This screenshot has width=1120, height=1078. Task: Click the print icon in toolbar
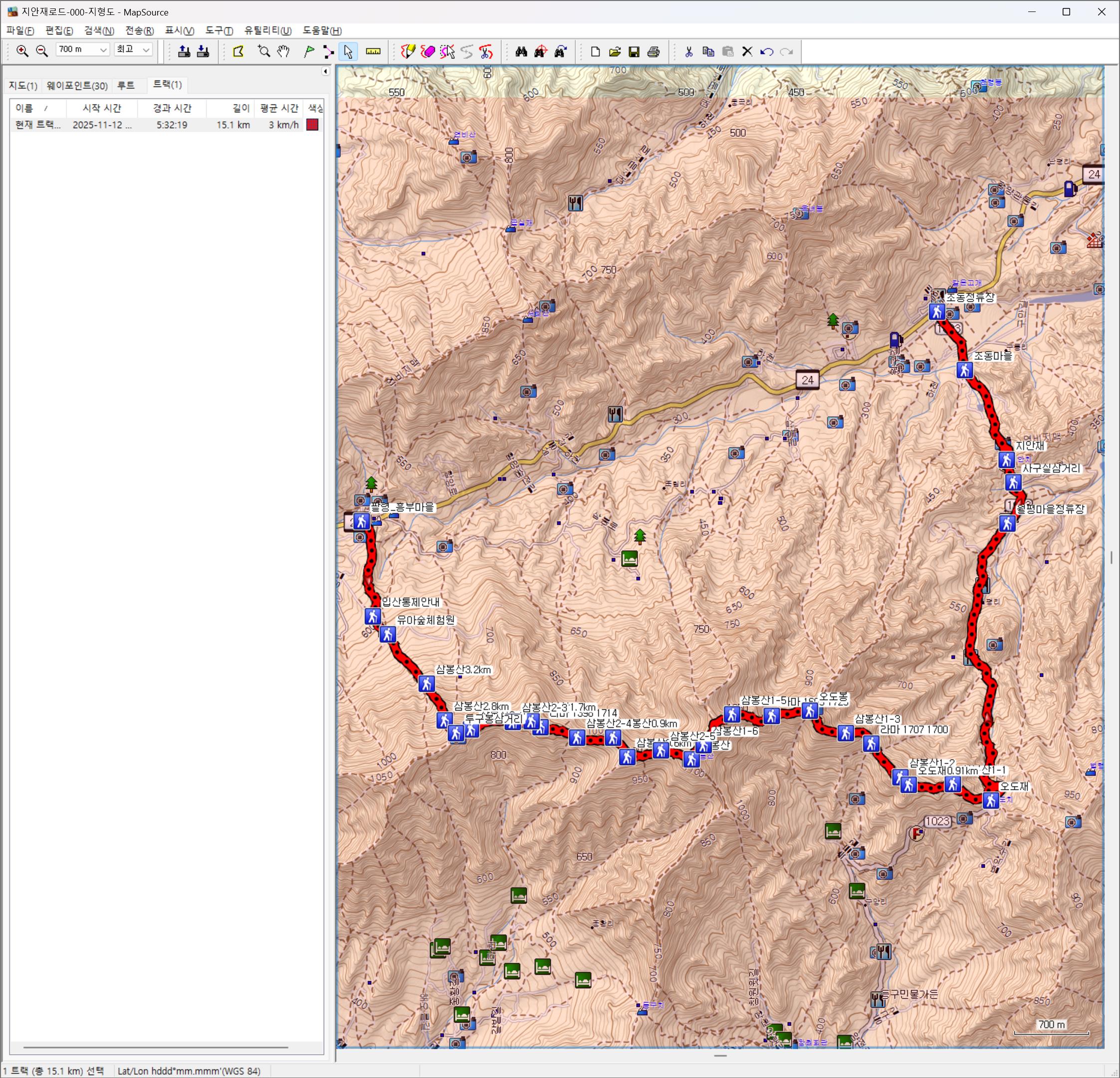coord(654,52)
